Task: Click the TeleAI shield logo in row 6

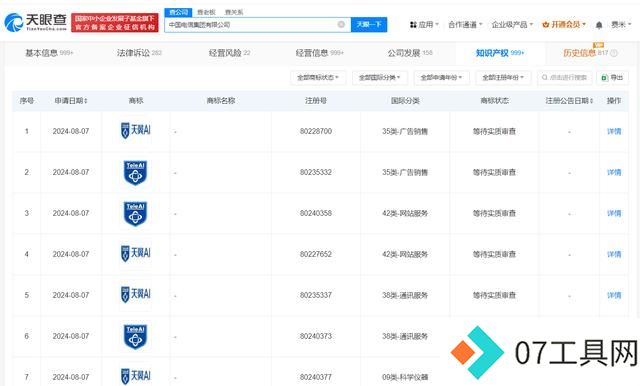Action: click(136, 336)
